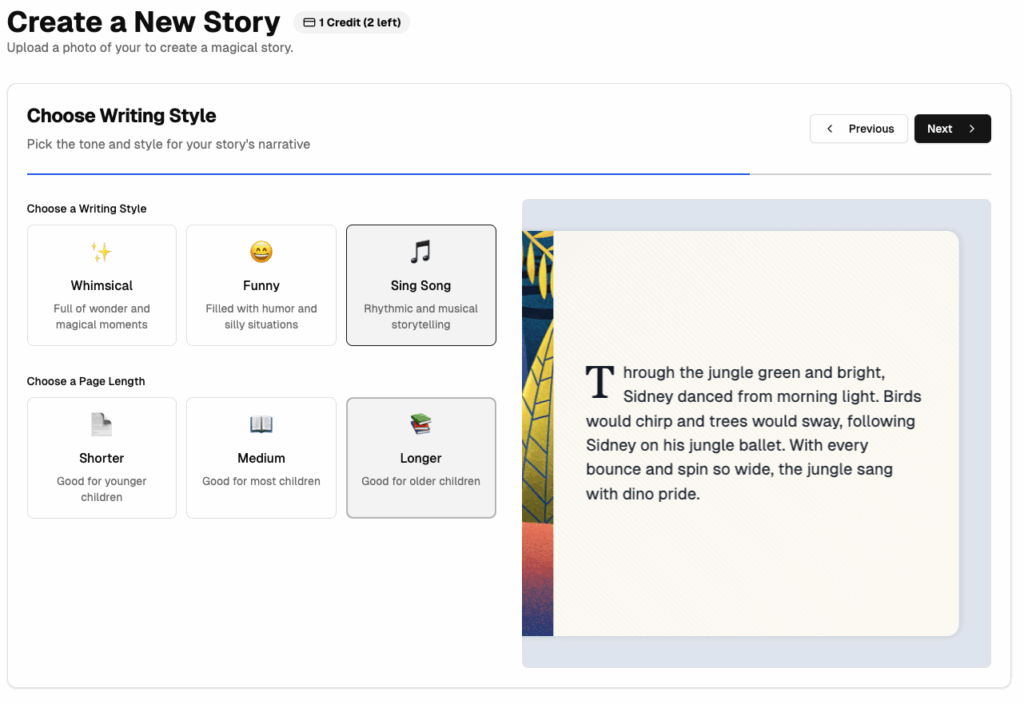
Task: Click the open book icon for Medium
Action: click(x=261, y=425)
